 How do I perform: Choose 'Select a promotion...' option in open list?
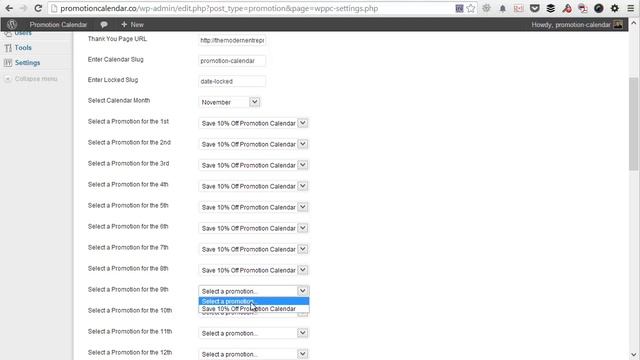click(x=253, y=301)
